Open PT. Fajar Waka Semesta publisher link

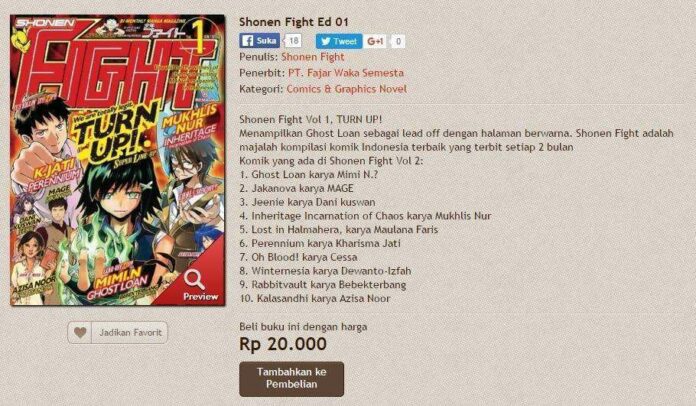click(346, 73)
